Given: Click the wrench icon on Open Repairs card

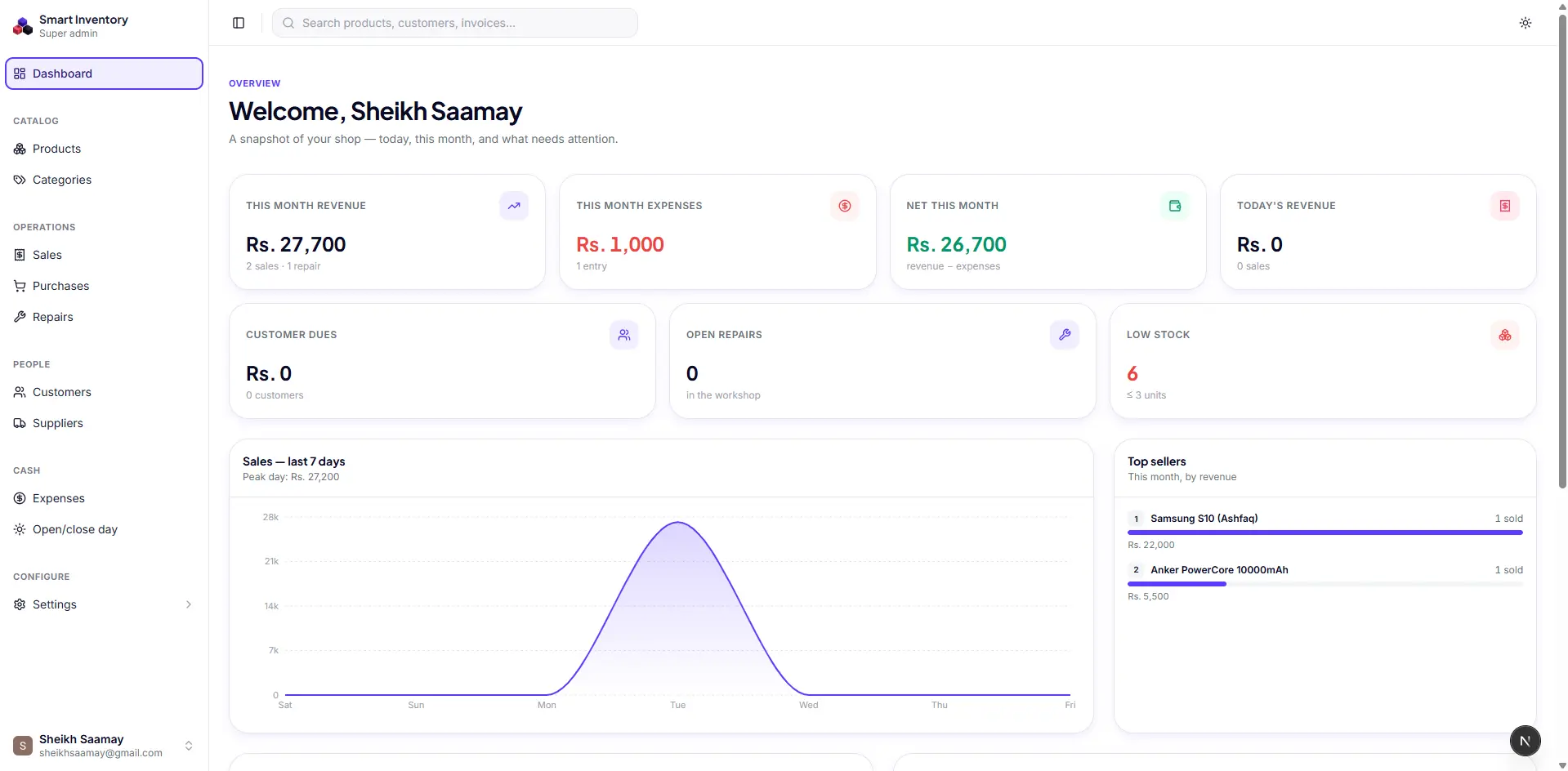Looking at the screenshot, I should pyautogui.click(x=1065, y=335).
